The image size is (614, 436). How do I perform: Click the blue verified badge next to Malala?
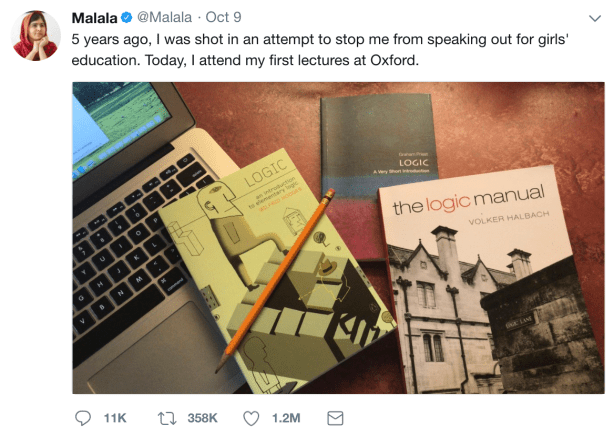click(128, 18)
